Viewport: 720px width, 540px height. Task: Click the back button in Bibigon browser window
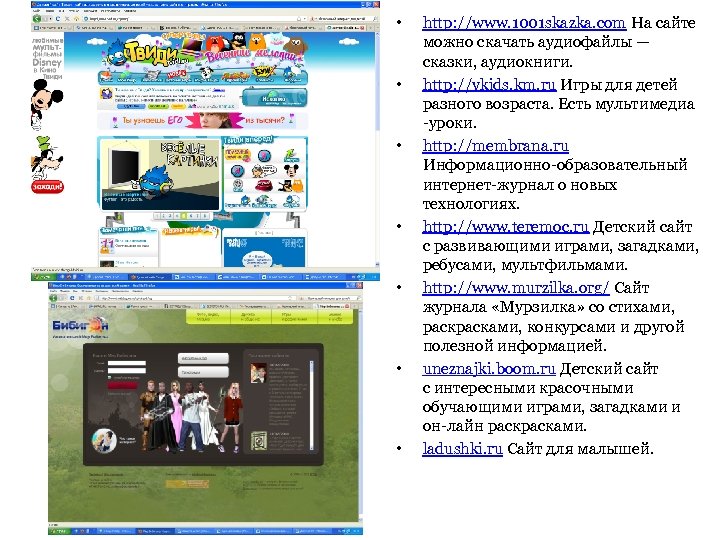[54, 298]
